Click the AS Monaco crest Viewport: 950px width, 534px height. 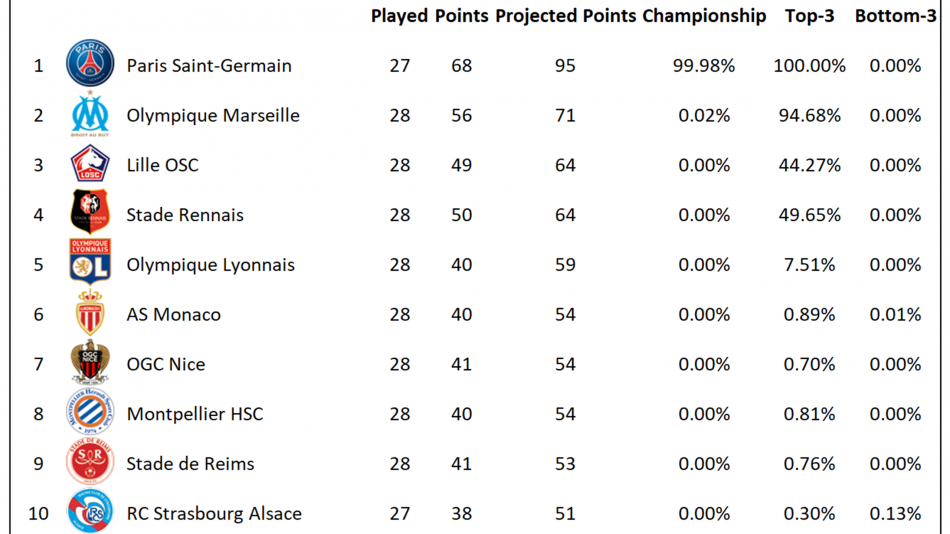tap(90, 313)
